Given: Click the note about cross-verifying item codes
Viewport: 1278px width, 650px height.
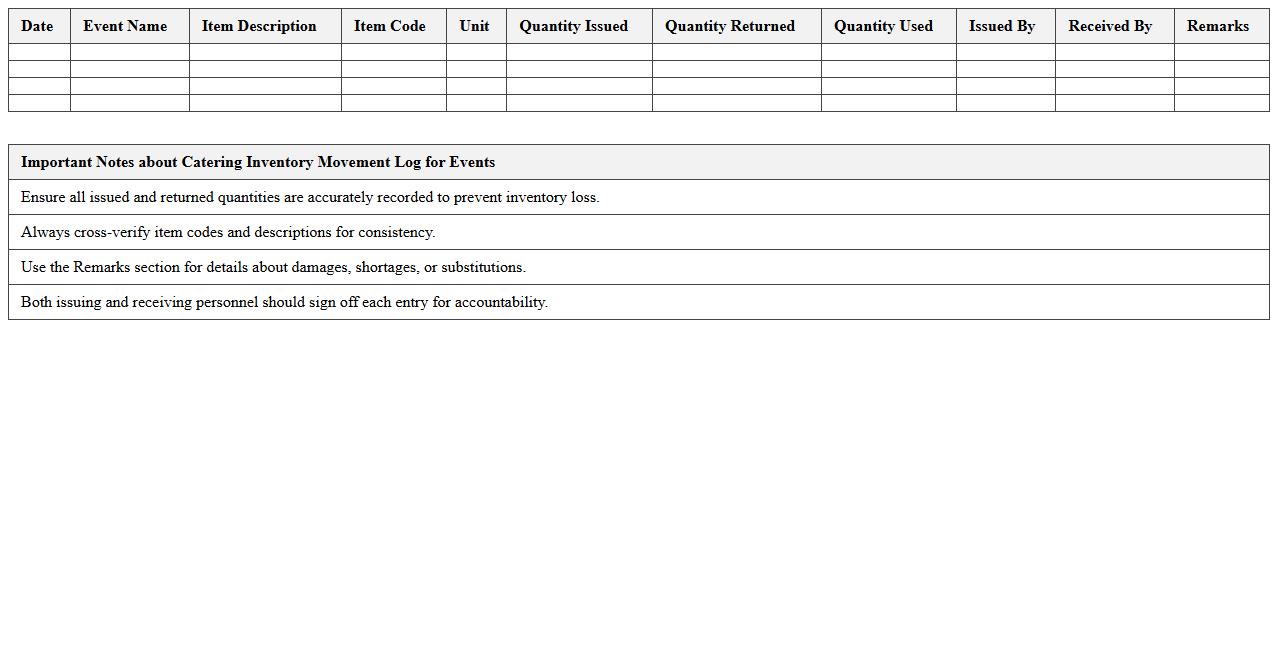Looking at the screenshot, I should click(x=228, y=232).
